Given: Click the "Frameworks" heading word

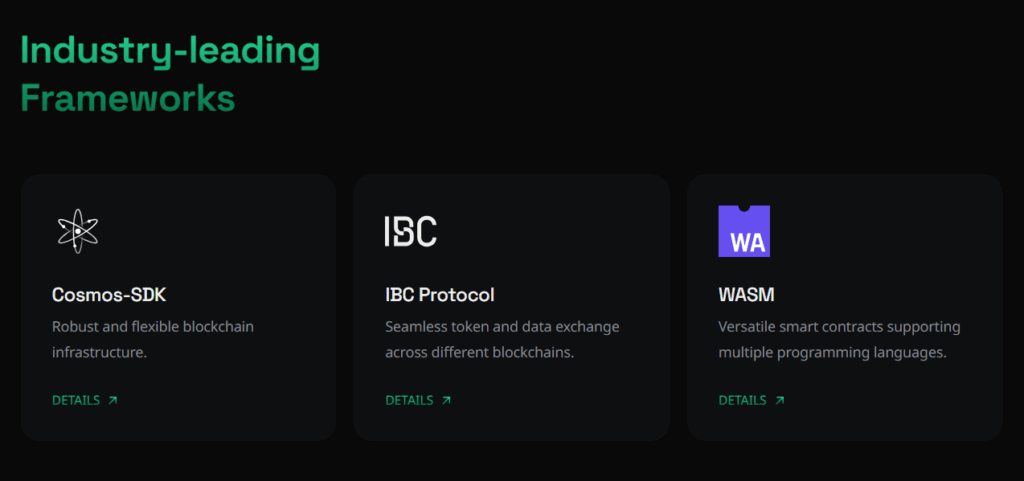Looking at the screenshot, I should pyautogui.click(x=128, y=99).
